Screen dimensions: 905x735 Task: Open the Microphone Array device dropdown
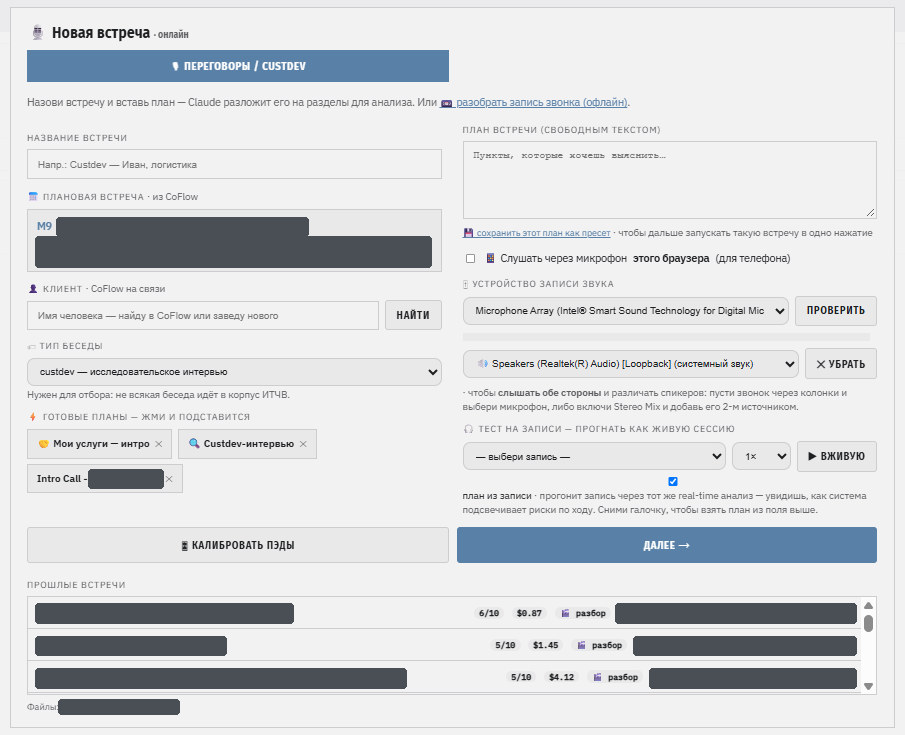626,311
